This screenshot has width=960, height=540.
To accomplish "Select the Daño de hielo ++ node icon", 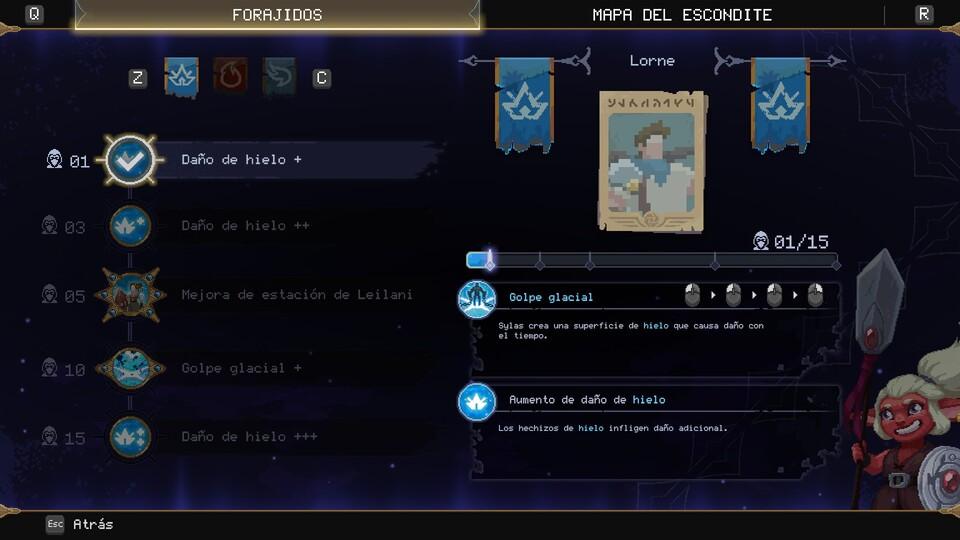I will click(130, 226).
